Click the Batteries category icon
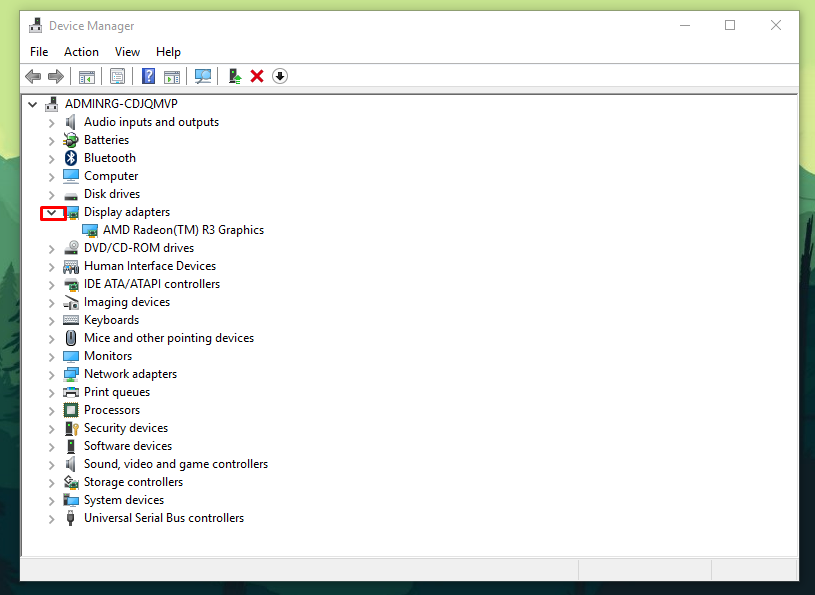815x595 pixels. coord(71,140)
